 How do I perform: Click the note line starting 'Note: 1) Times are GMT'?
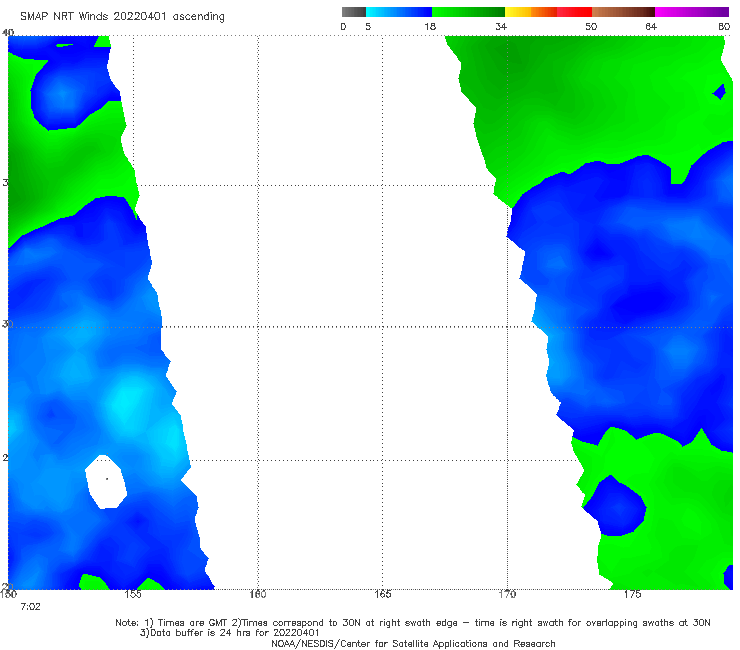pyautogui.click(x=413, y=623)
